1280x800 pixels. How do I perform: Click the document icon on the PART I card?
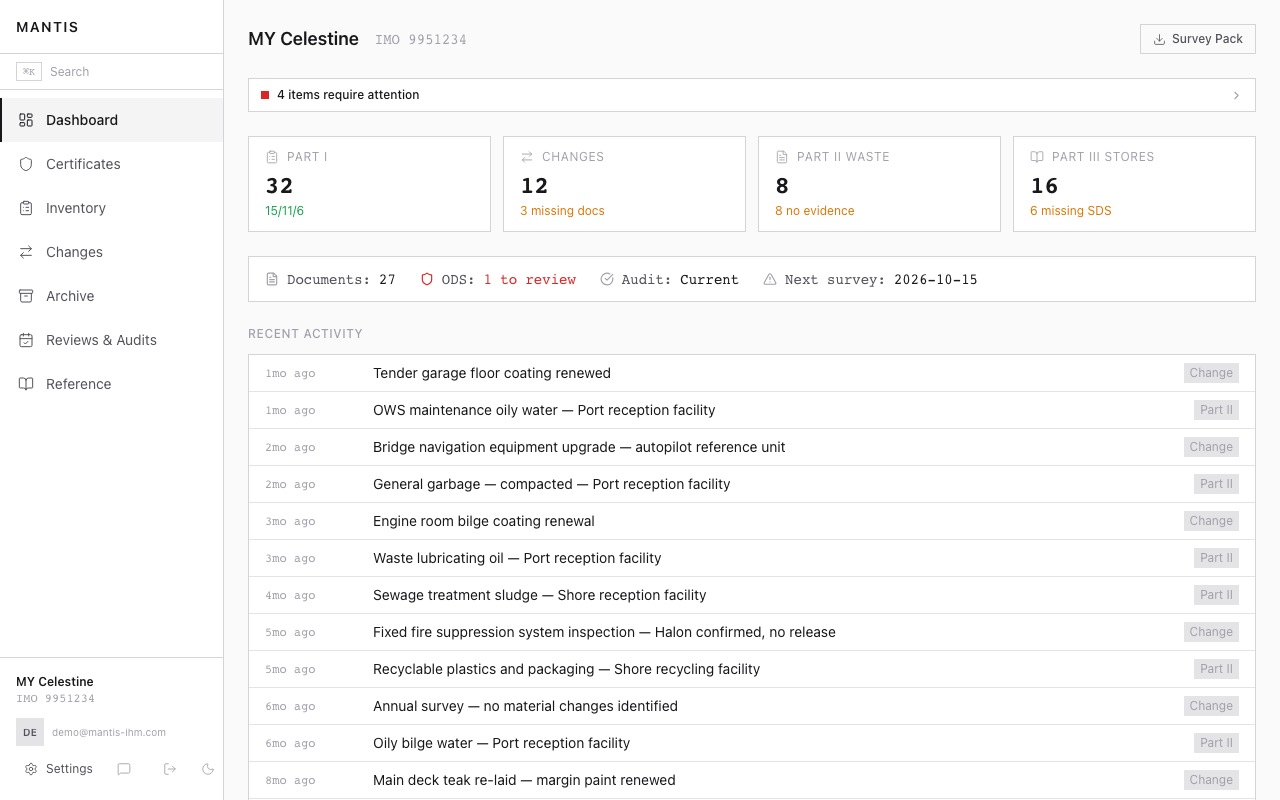[x=270, y=156]
